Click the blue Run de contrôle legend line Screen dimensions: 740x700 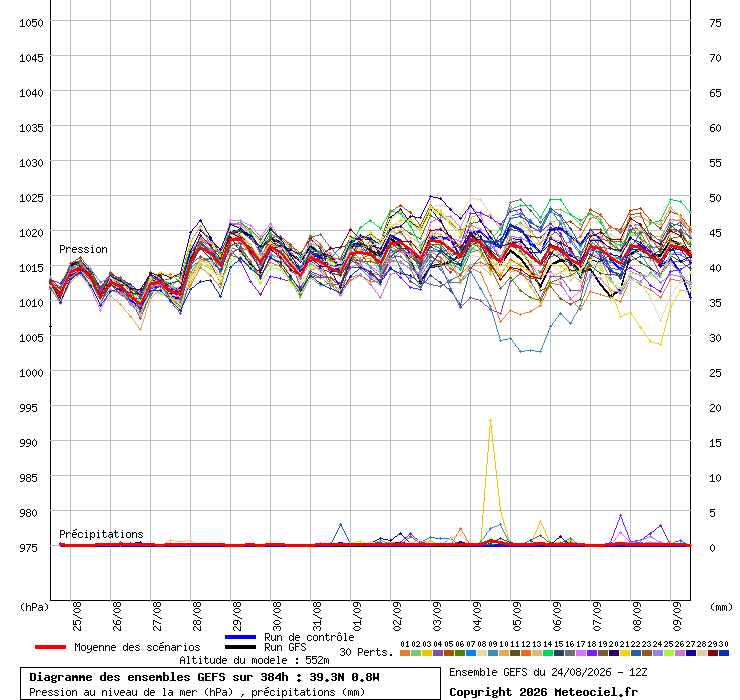pos(241,637)
